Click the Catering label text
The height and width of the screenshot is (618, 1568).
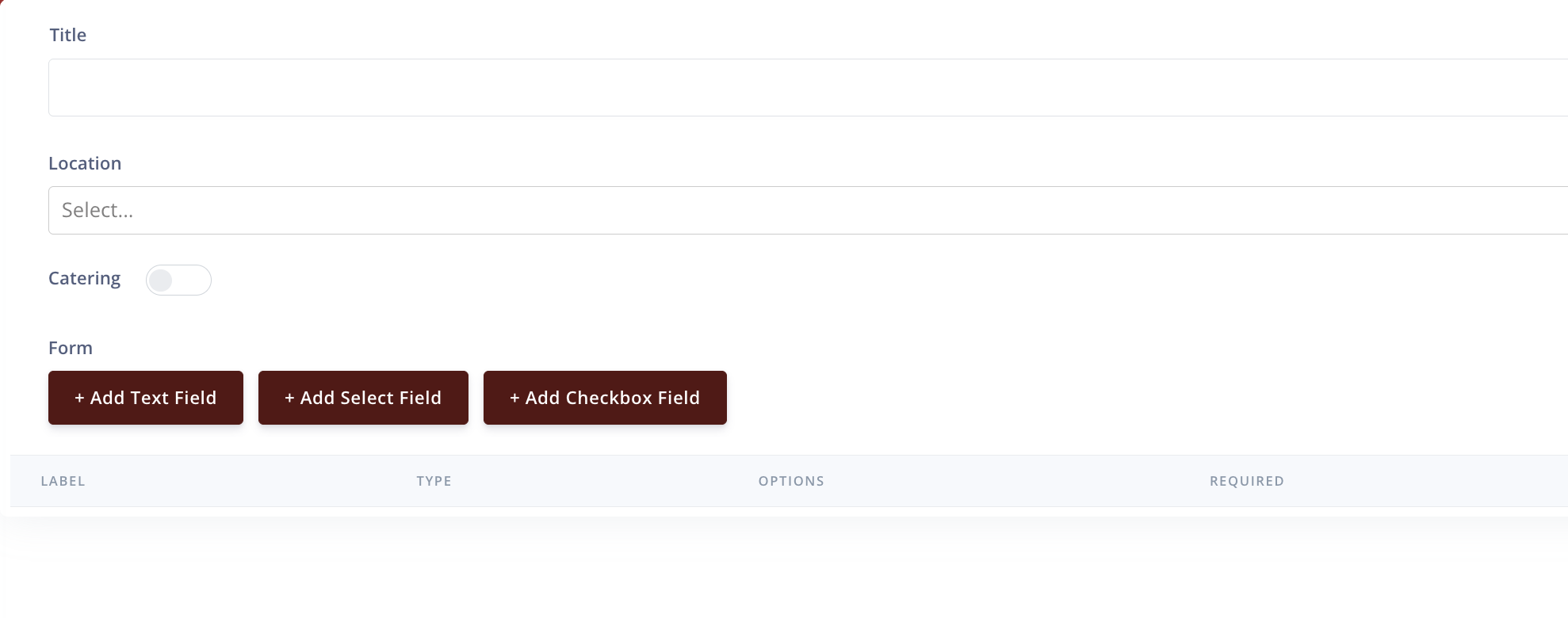[x=85, y=279]
